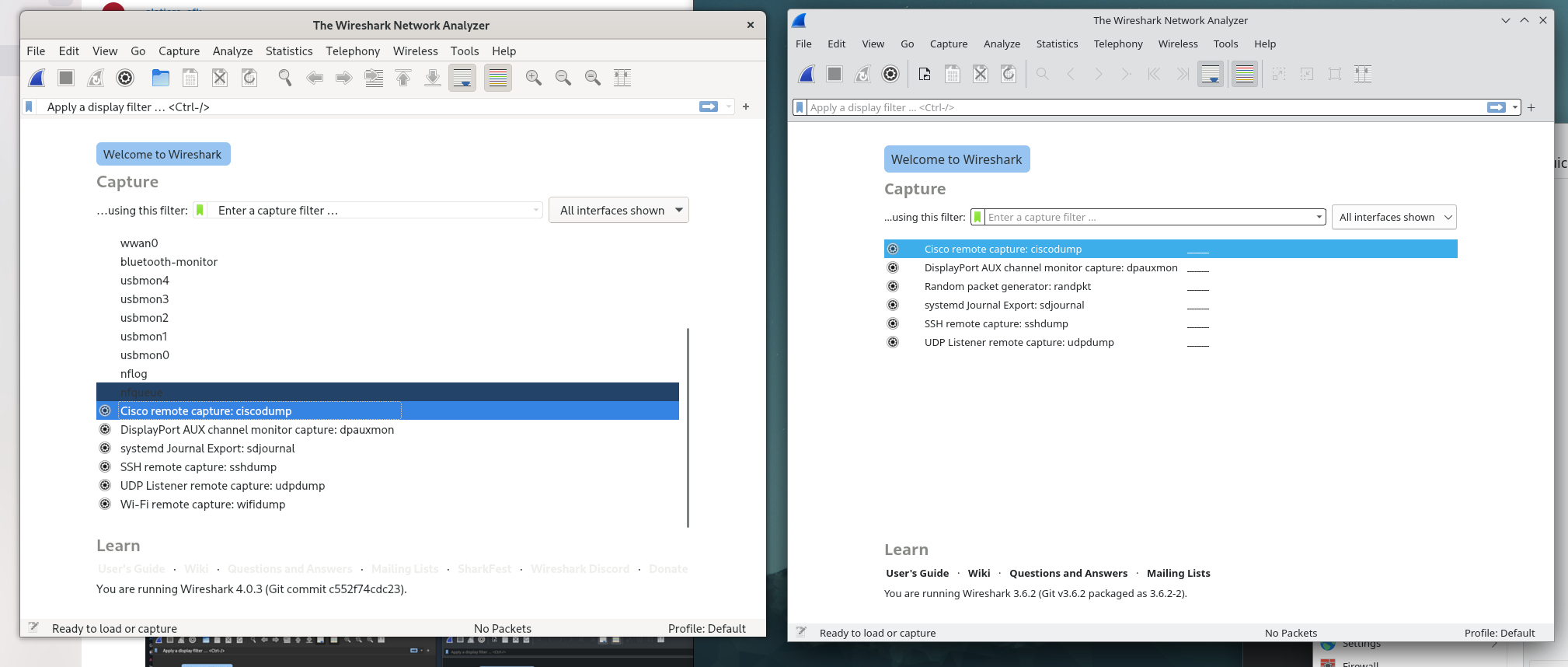Focus capture filter field in right window

coord(1148,217)
